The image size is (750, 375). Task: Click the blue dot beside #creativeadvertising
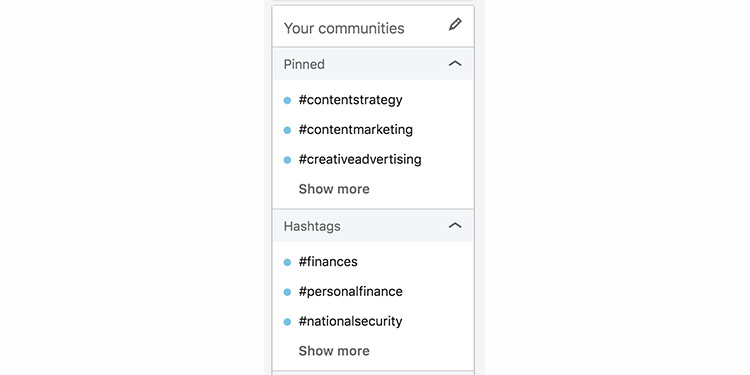[x=287, y=160]
